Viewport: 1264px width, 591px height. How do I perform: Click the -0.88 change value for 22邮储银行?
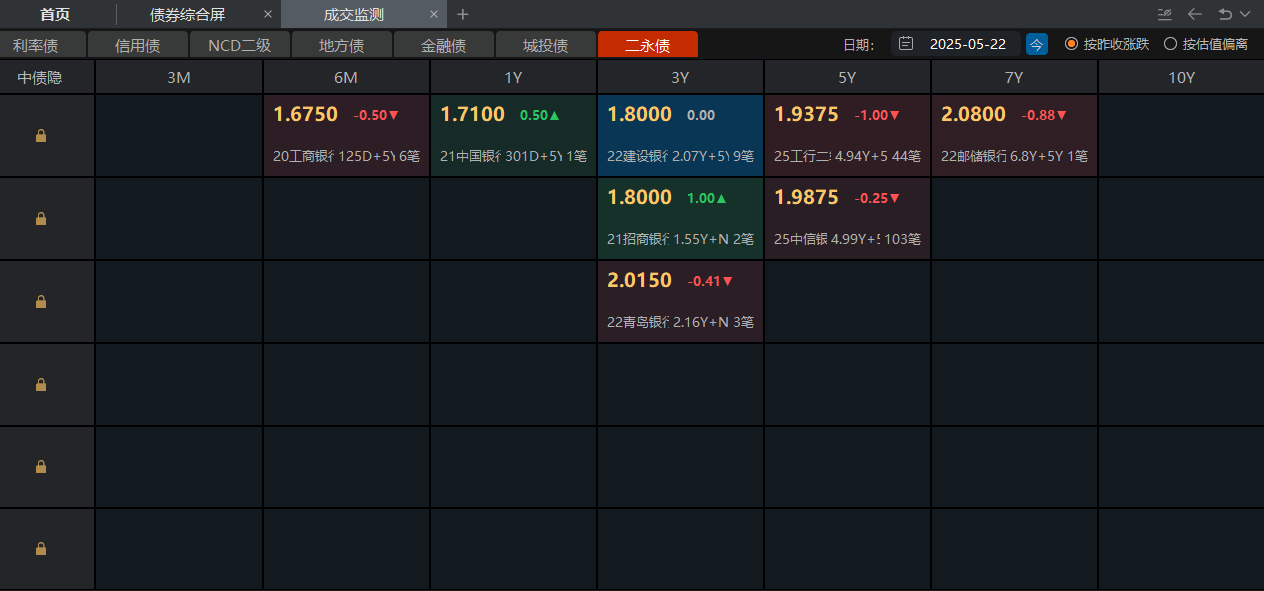1044,115
